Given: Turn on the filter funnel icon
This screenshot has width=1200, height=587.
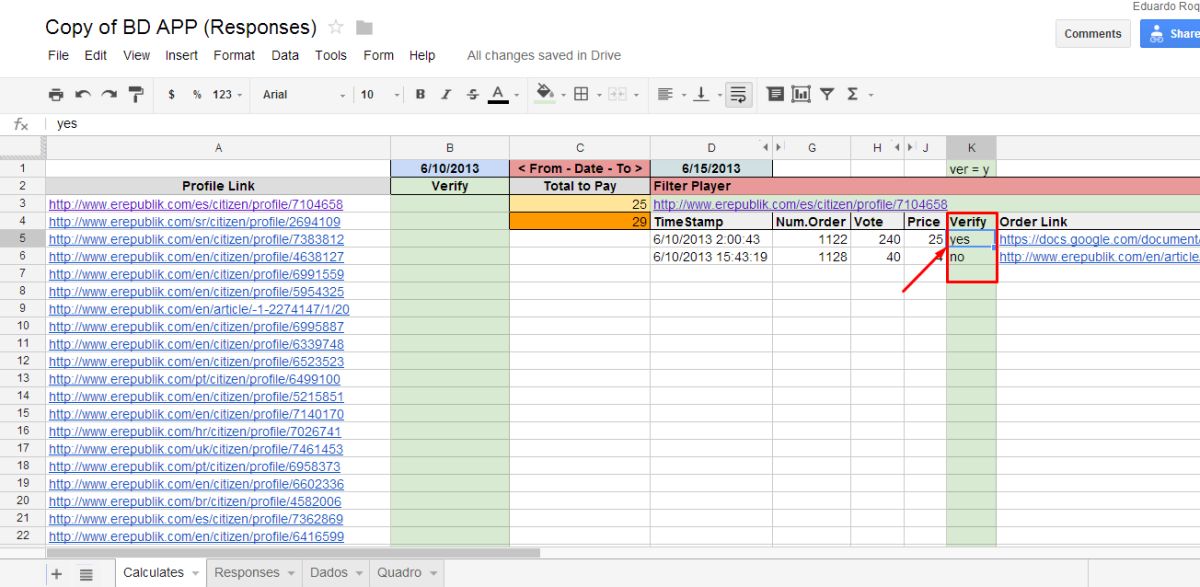Looking at the screenshot, I should [x=827, y=94].
